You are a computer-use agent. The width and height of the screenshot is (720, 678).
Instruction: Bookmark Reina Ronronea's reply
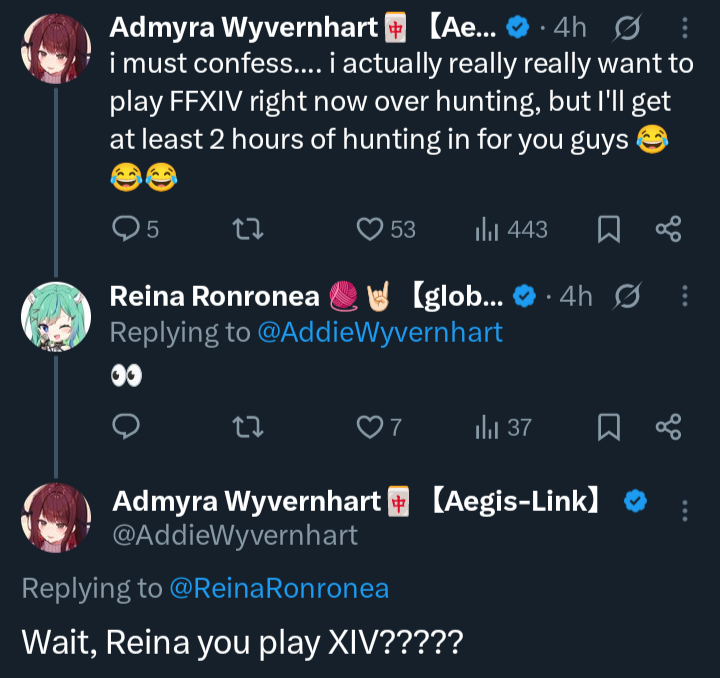[608, 427]
